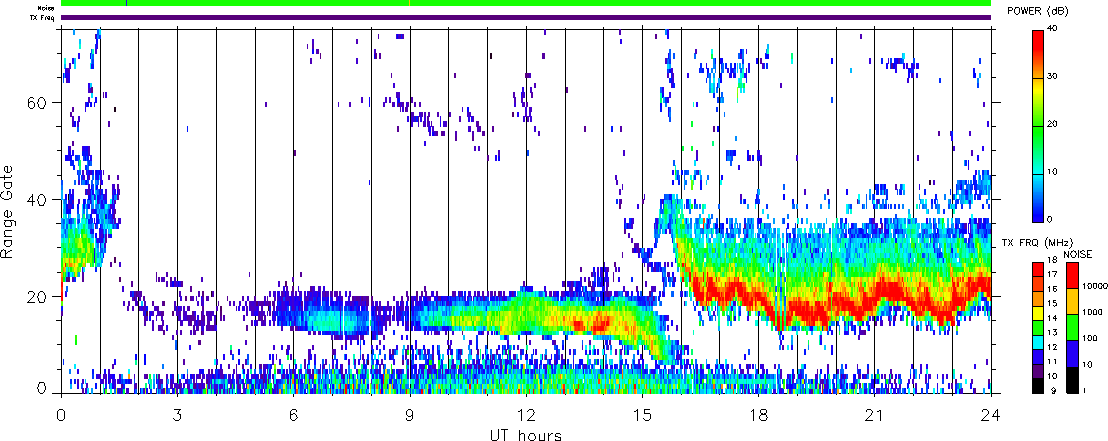Select the '9' tick label on UT hours axis
The width and height of the screenshot is (1108, 441).
tap(410, 414)
